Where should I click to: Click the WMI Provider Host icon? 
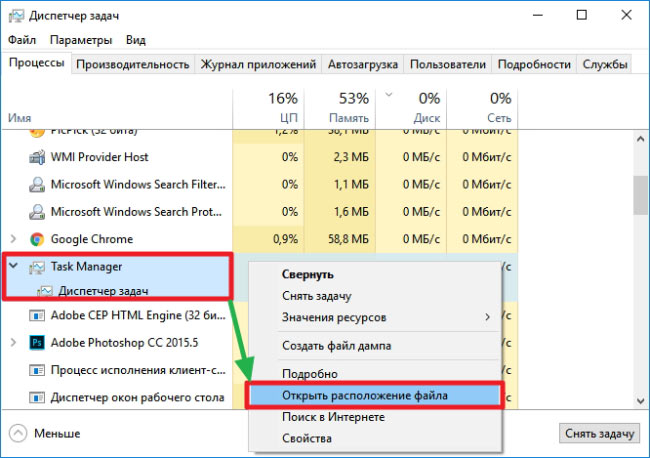tap(36, 157)
